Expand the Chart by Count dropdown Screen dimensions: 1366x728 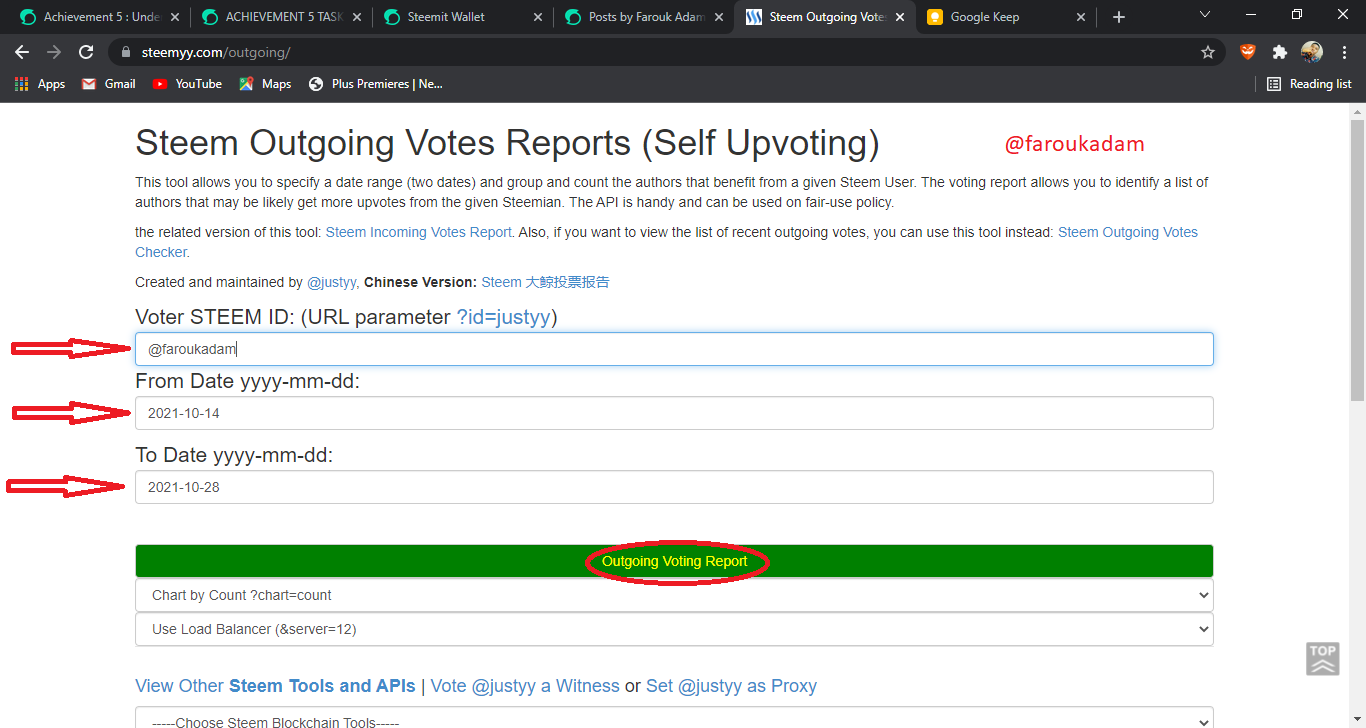674,595
